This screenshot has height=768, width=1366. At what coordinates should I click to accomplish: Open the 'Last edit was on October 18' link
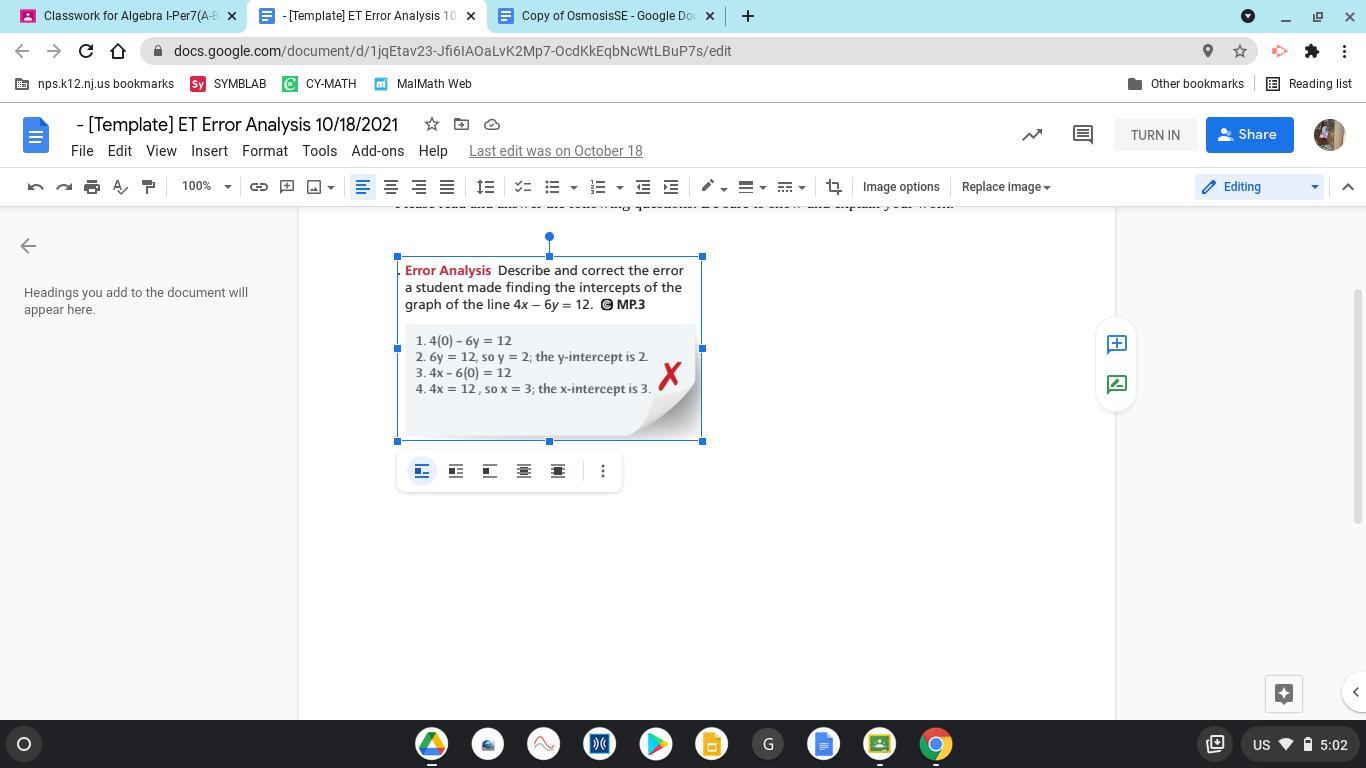556,151
